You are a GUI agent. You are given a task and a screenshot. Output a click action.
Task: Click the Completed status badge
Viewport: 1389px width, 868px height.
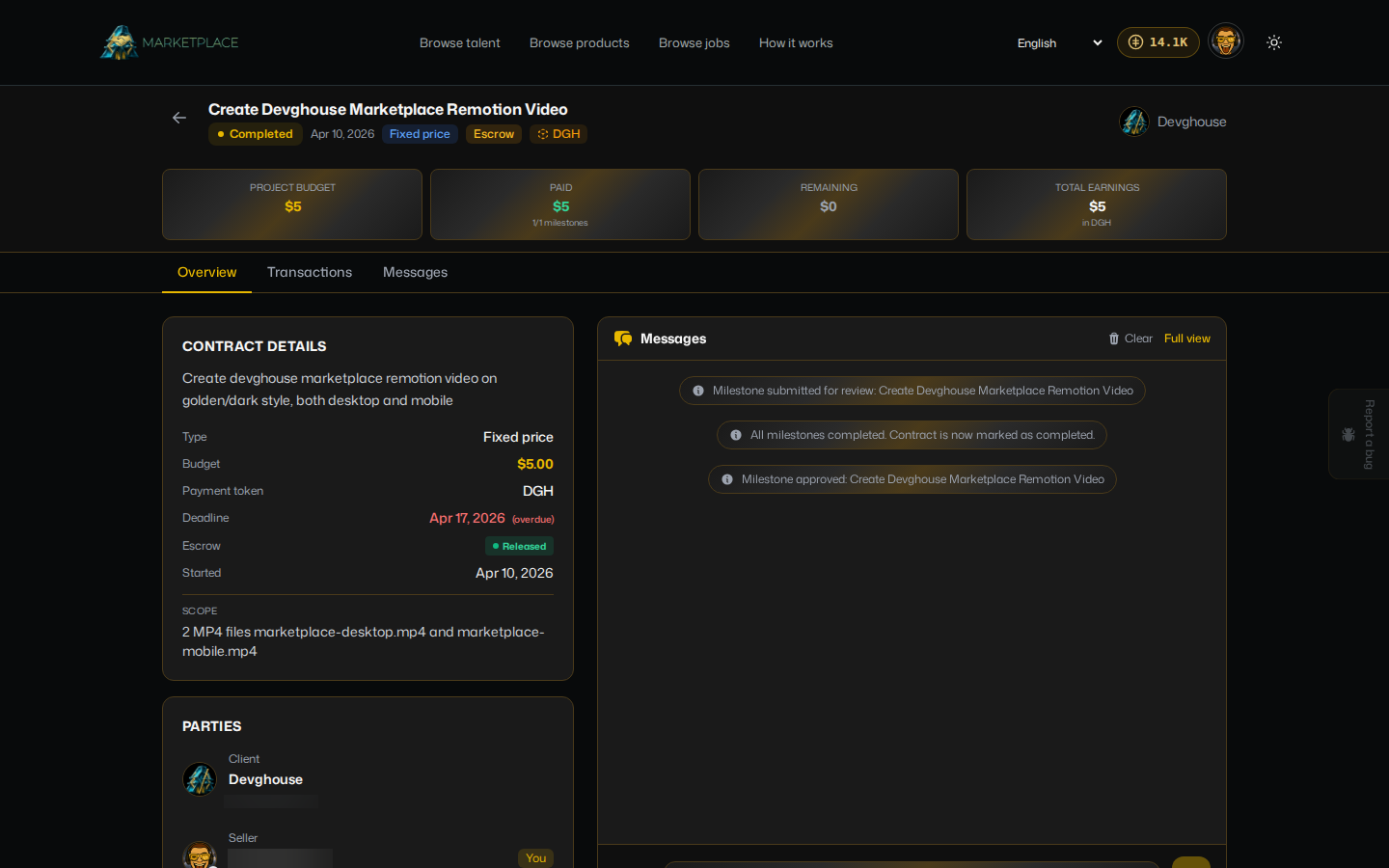pos(256,134)
